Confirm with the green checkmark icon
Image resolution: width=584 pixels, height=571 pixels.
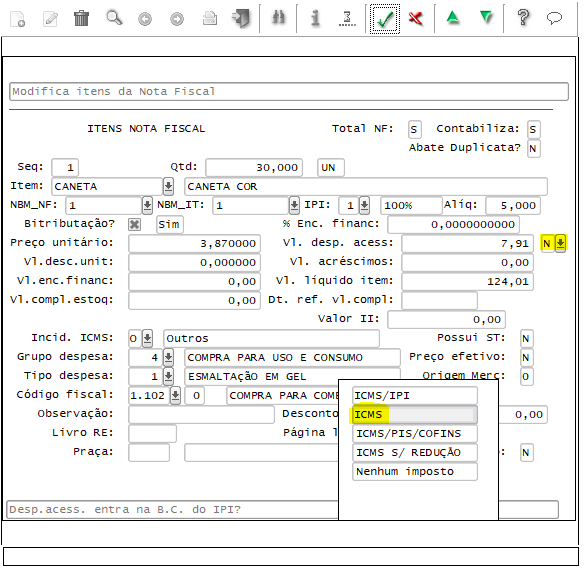(x=385, y=19)
